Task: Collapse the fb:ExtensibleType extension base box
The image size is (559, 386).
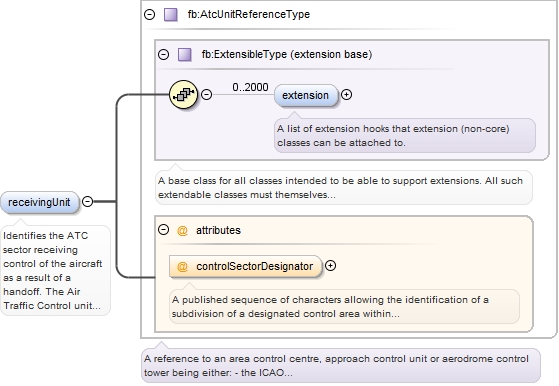Action: tap(163, 55)
